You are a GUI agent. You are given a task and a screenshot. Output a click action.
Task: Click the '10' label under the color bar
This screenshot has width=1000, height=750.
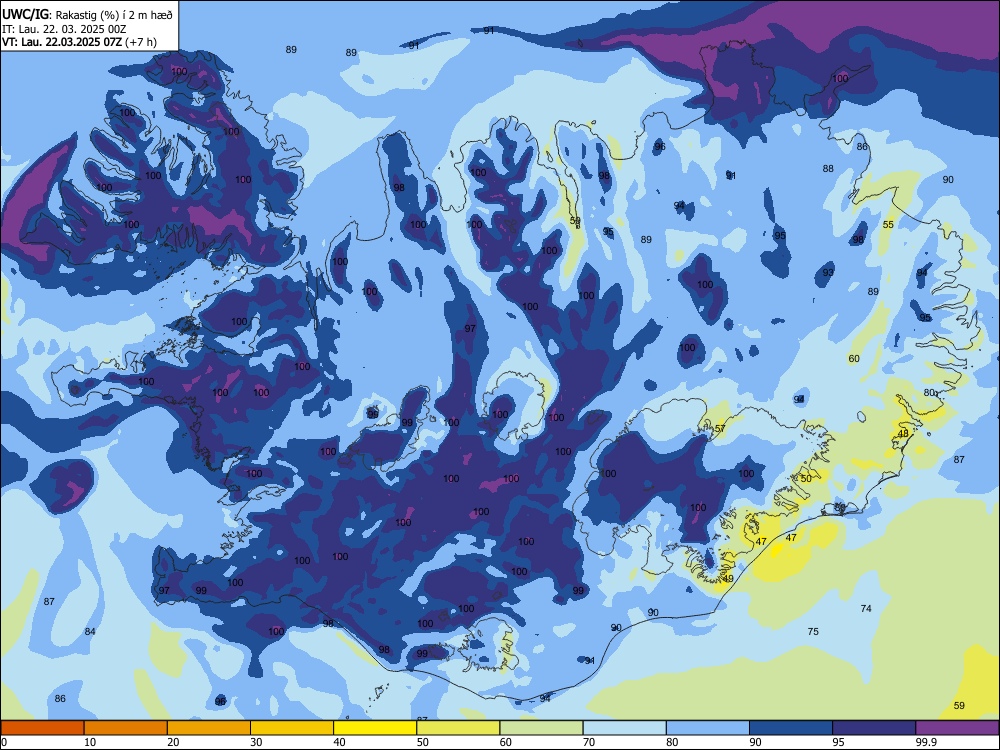[90, 742]
